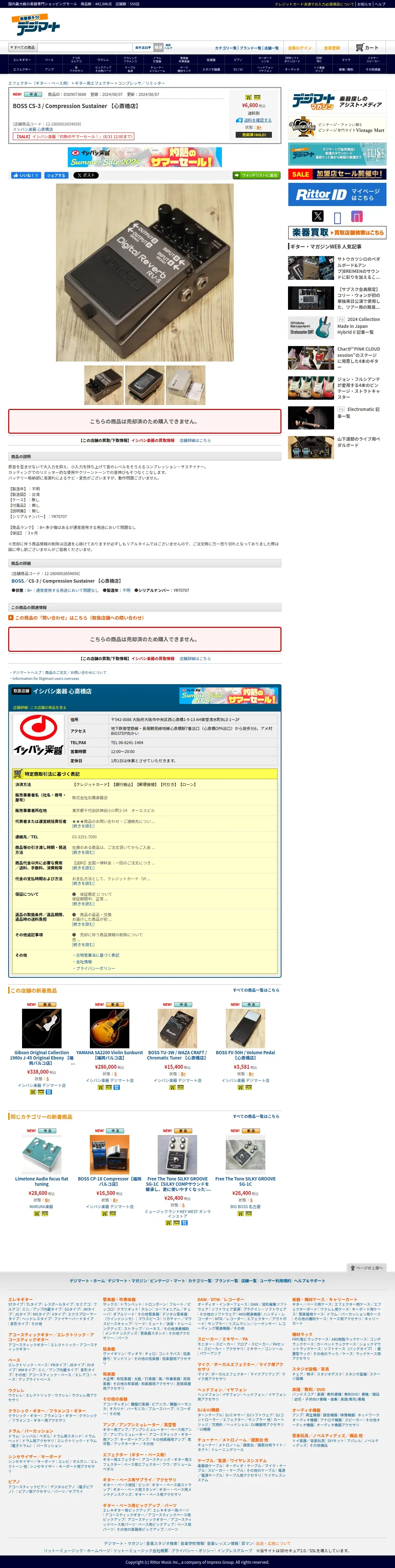Expand the delivery timing read-more link

tap(83, 853)
